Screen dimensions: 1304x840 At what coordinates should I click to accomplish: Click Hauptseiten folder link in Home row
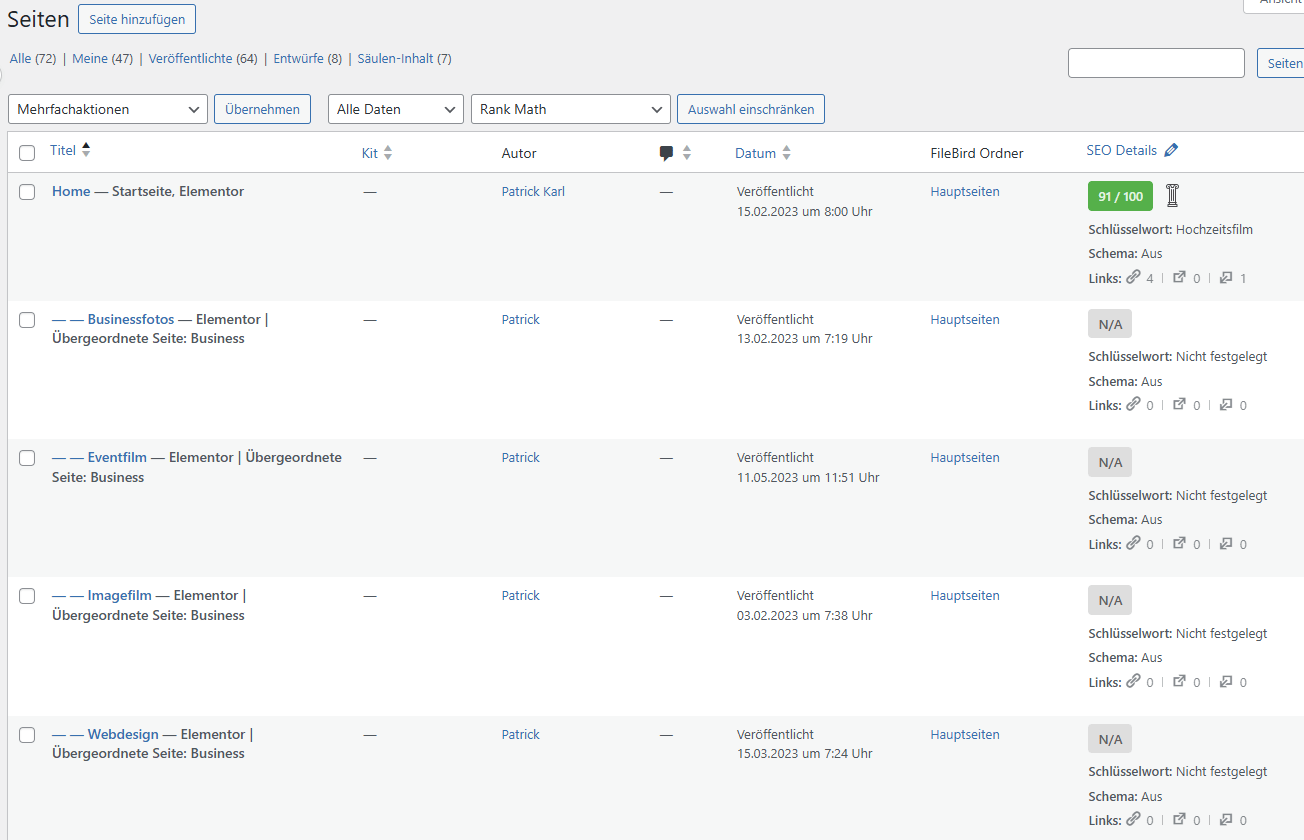[965, 191]
